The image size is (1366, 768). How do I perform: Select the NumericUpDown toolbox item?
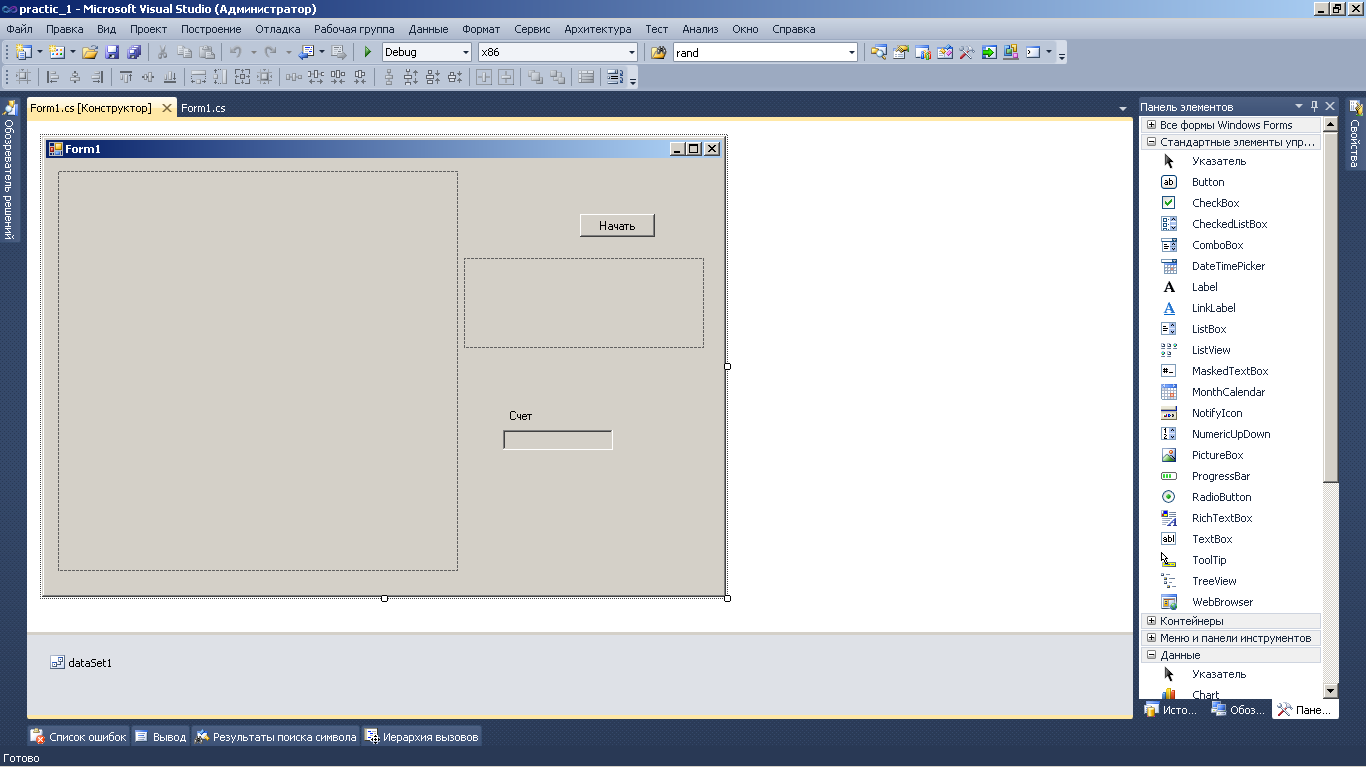[1231, 434]
